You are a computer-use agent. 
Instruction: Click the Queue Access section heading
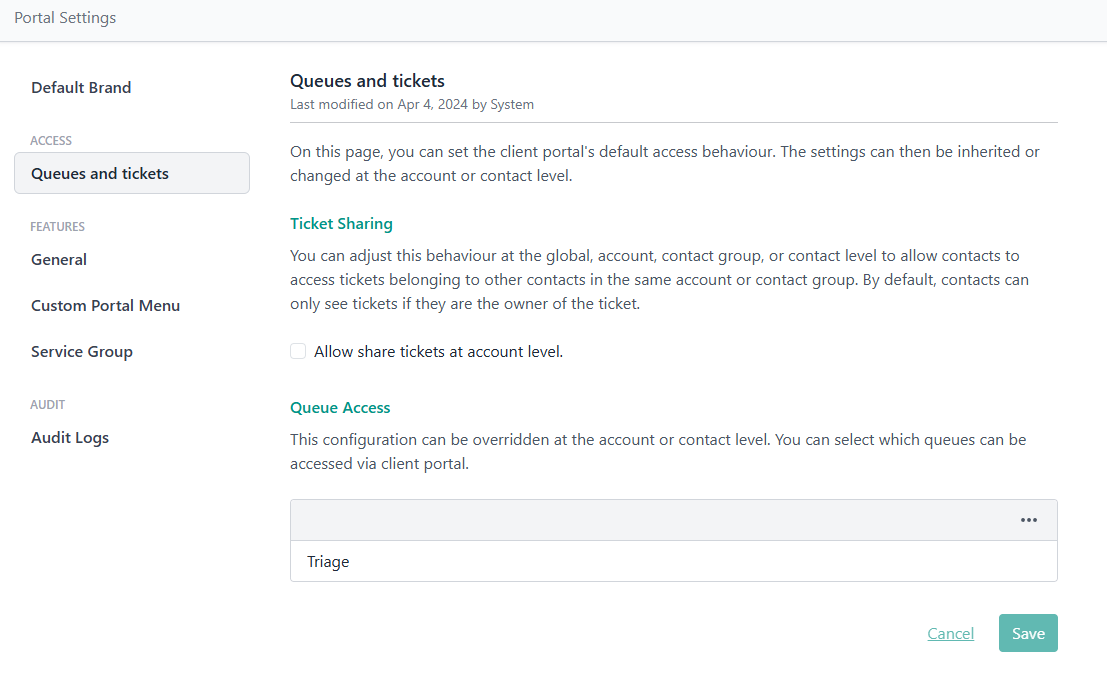pos(340,408)
